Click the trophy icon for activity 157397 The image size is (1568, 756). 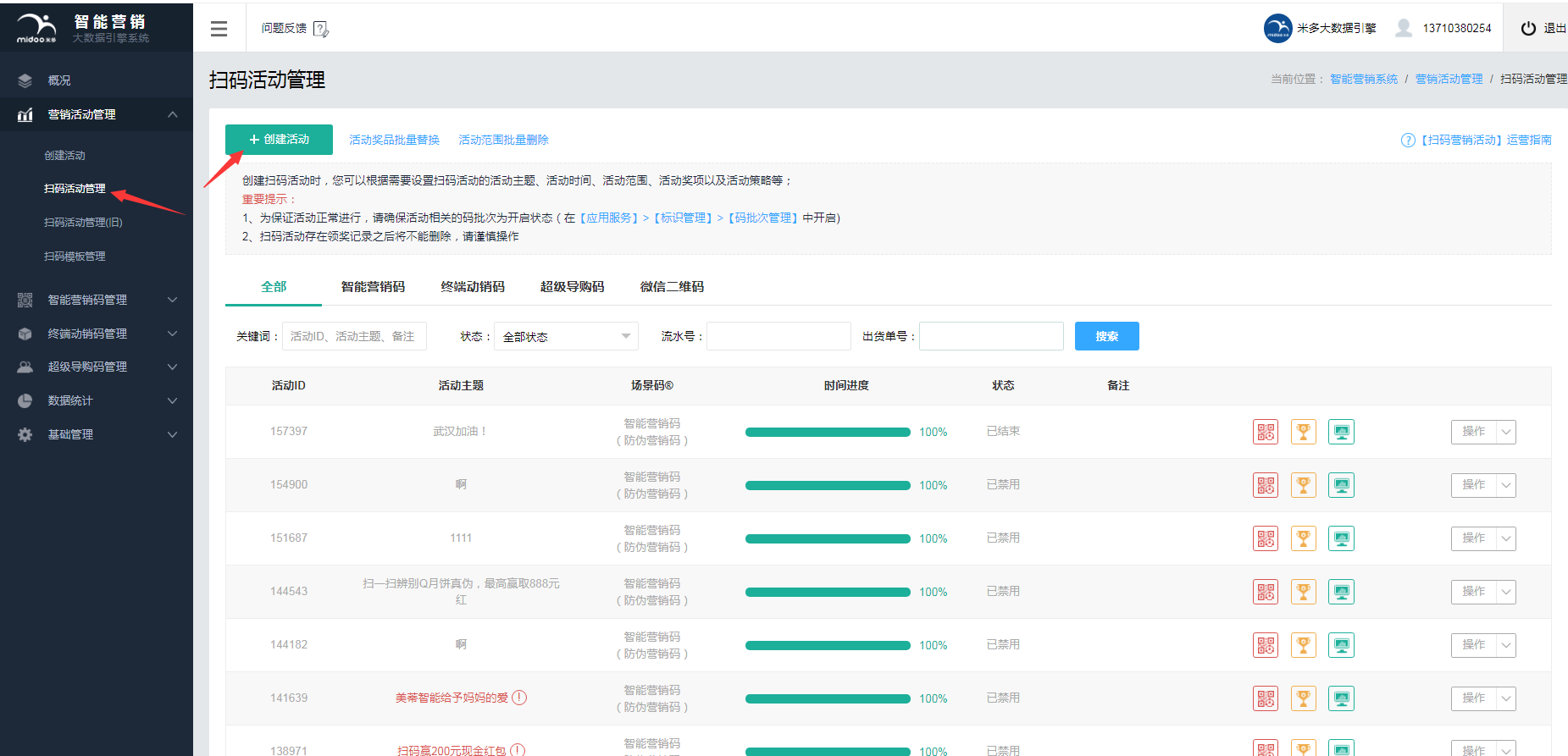tap(1304, 432)
